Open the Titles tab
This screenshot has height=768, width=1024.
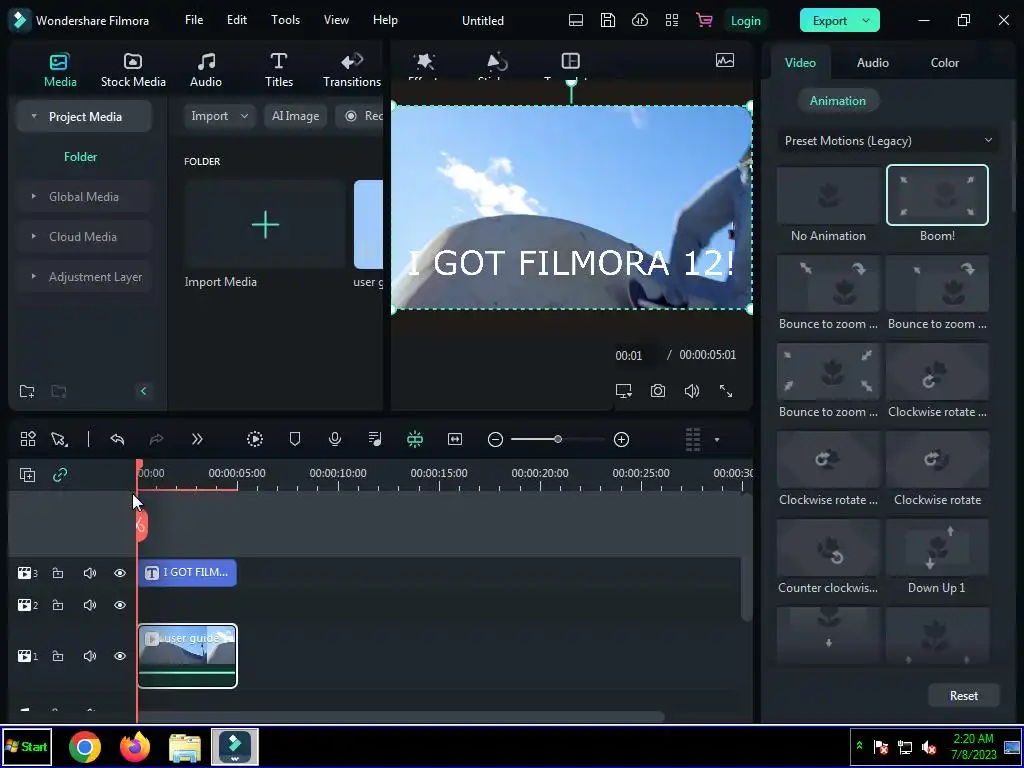[279, 70]
